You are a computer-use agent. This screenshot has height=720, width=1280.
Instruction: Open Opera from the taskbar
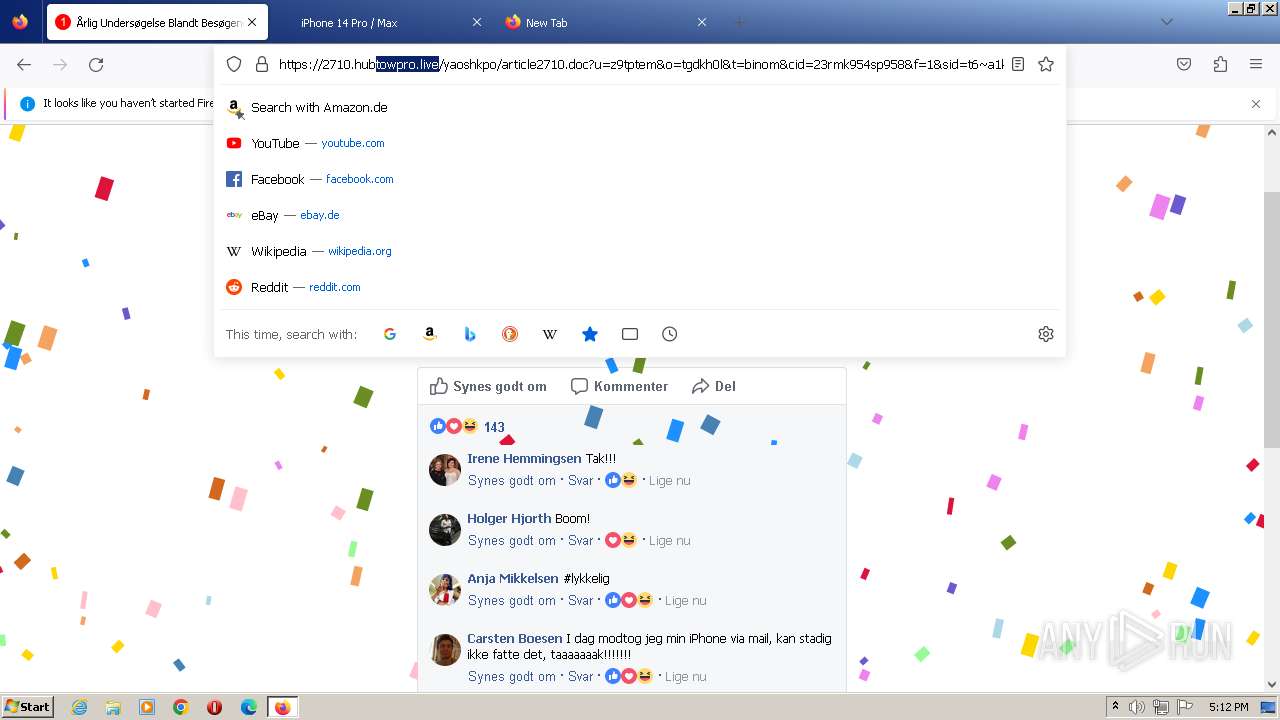(x=215, y=707)
